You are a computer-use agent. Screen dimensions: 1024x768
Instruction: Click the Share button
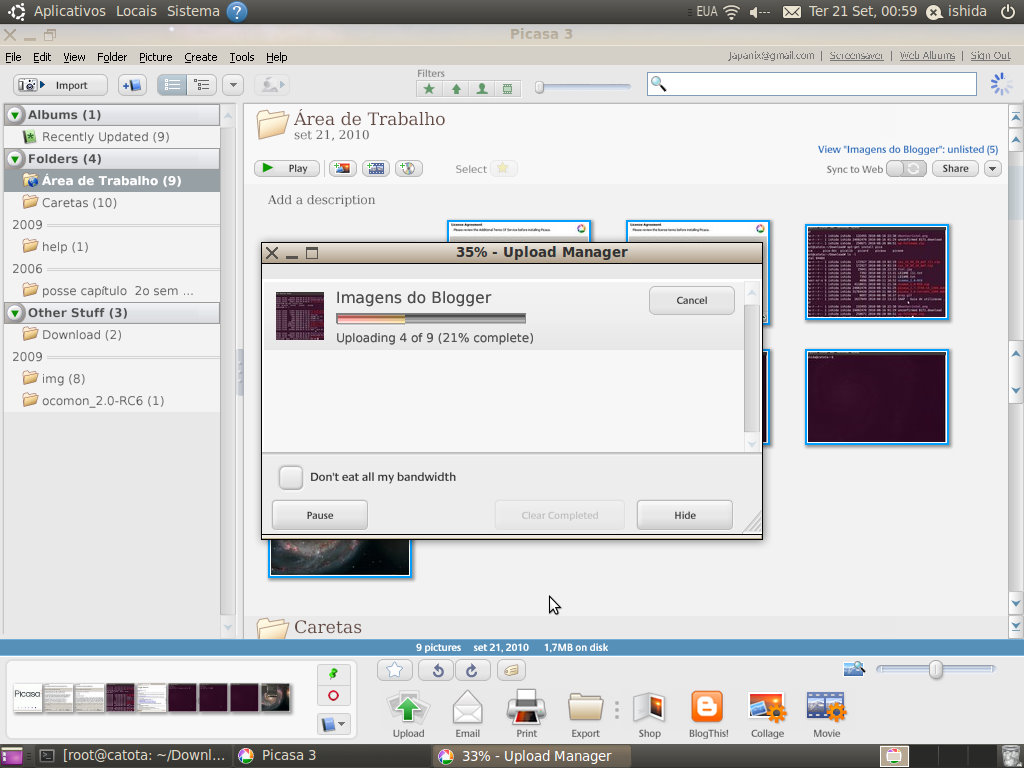point(955,168)
